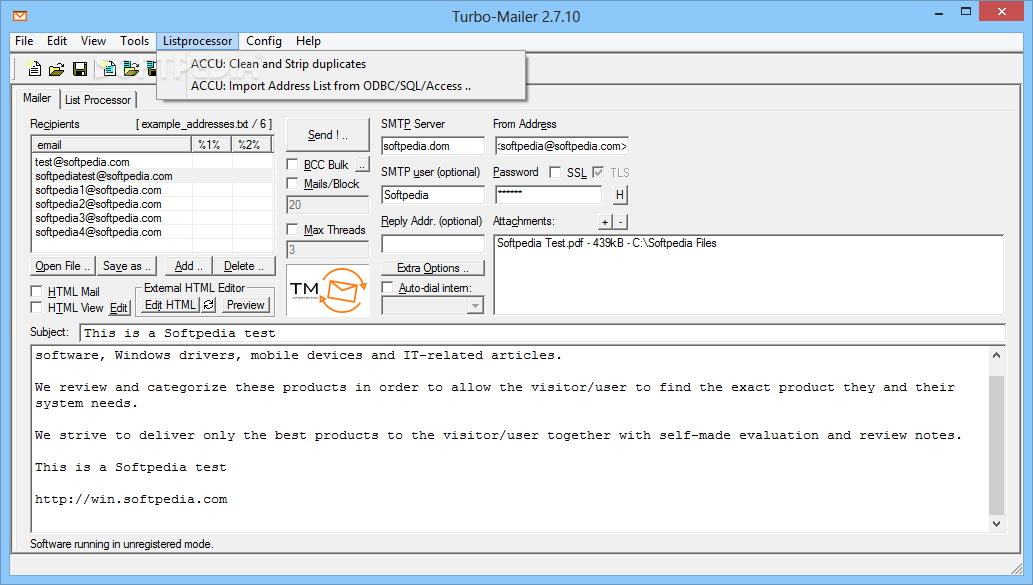Click the Mails/Block value field showing 20
The image size is (1033, 585).
328,205
